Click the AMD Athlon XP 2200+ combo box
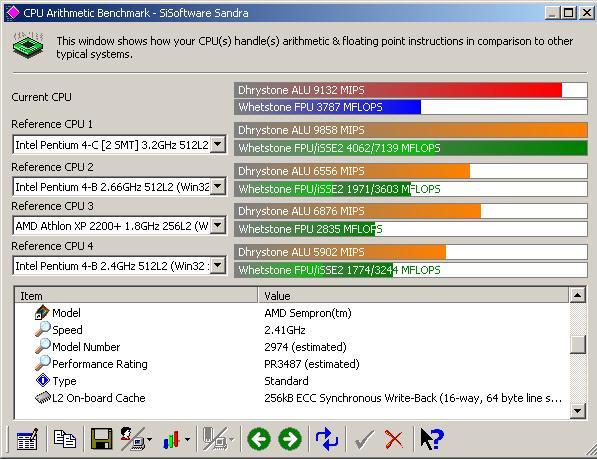The height and width of the screenshot is (459, 597). click(x=120, y=226)
